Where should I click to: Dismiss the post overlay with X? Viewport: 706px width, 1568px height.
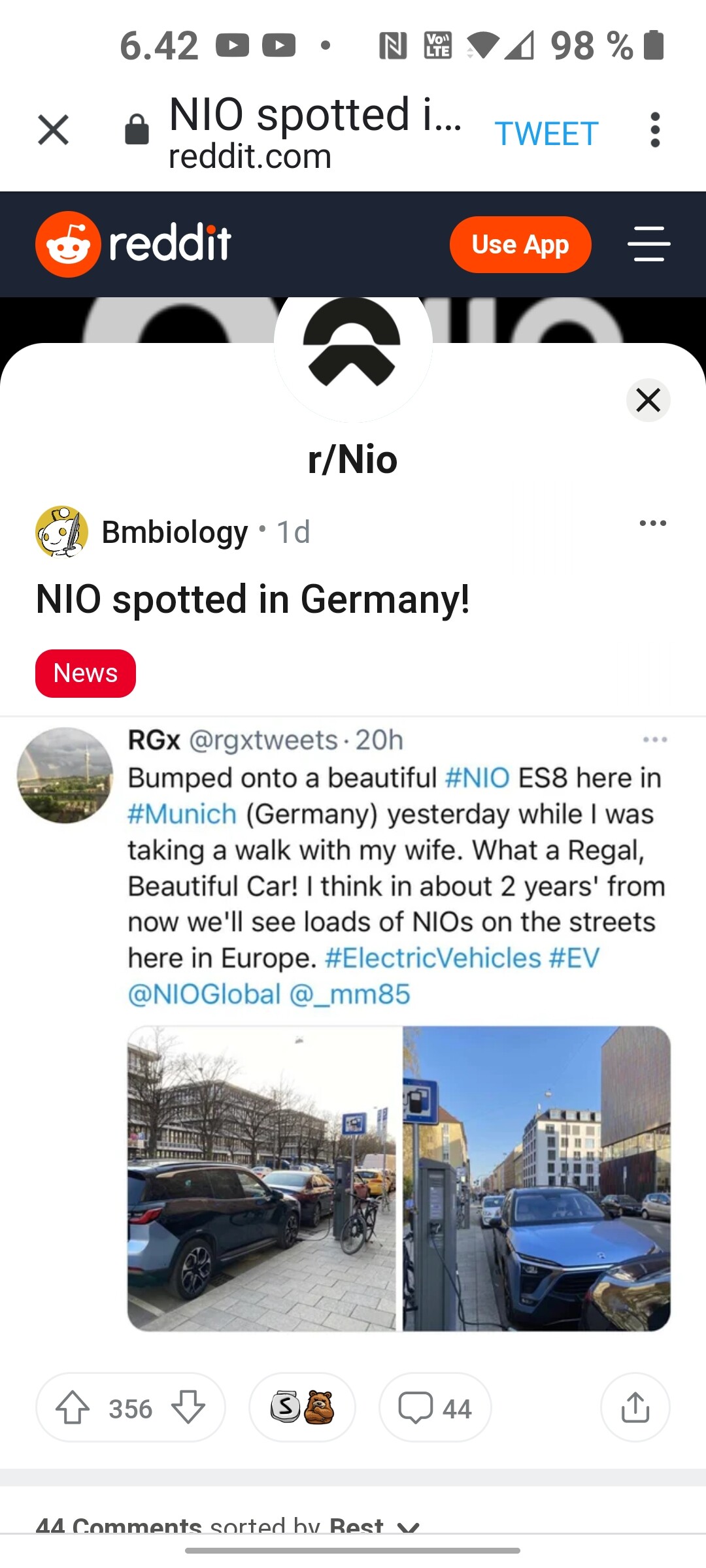point(648,400)
